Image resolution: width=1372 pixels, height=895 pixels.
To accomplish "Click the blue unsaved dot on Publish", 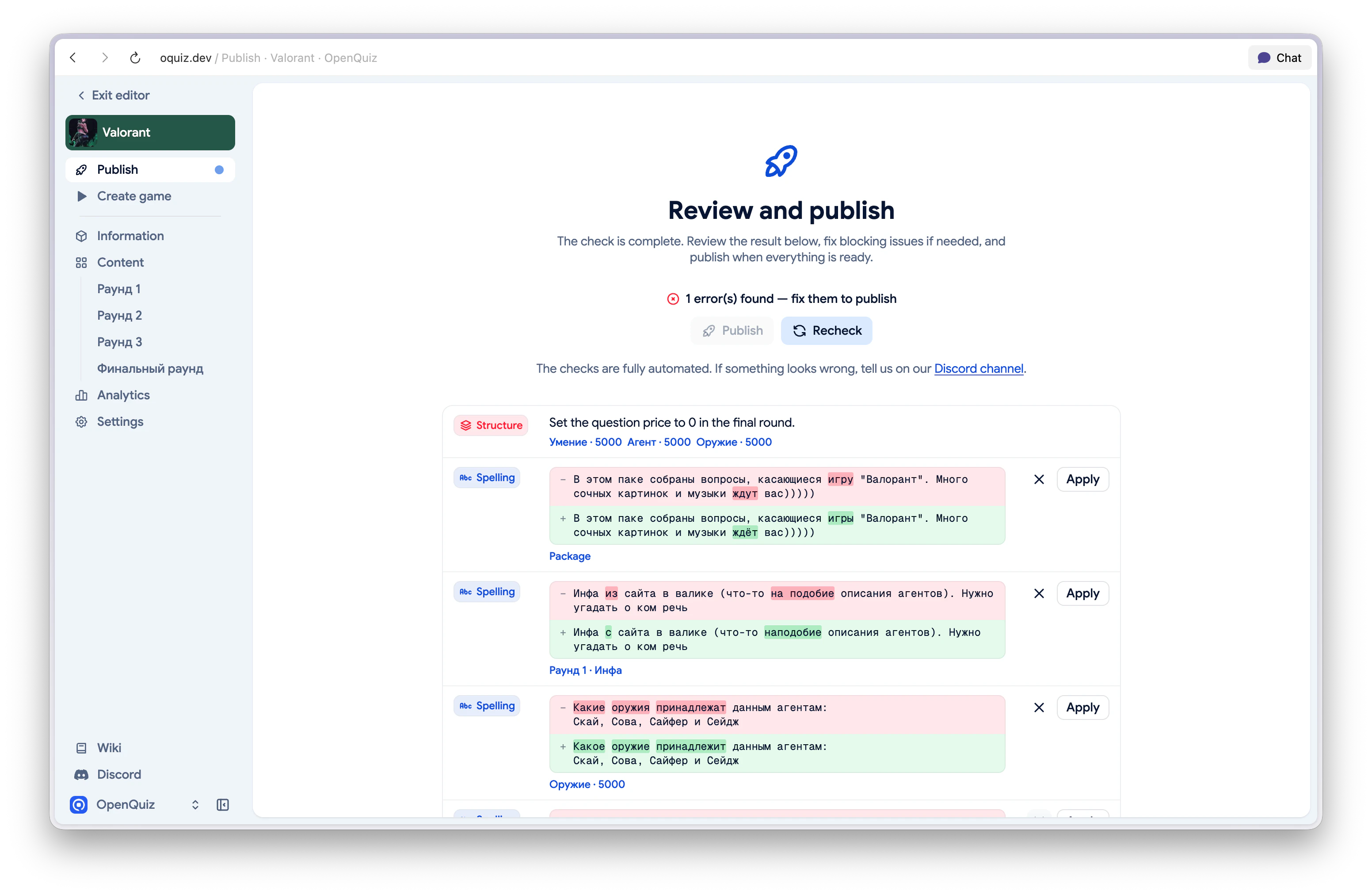I will click(x=219, y=169).
